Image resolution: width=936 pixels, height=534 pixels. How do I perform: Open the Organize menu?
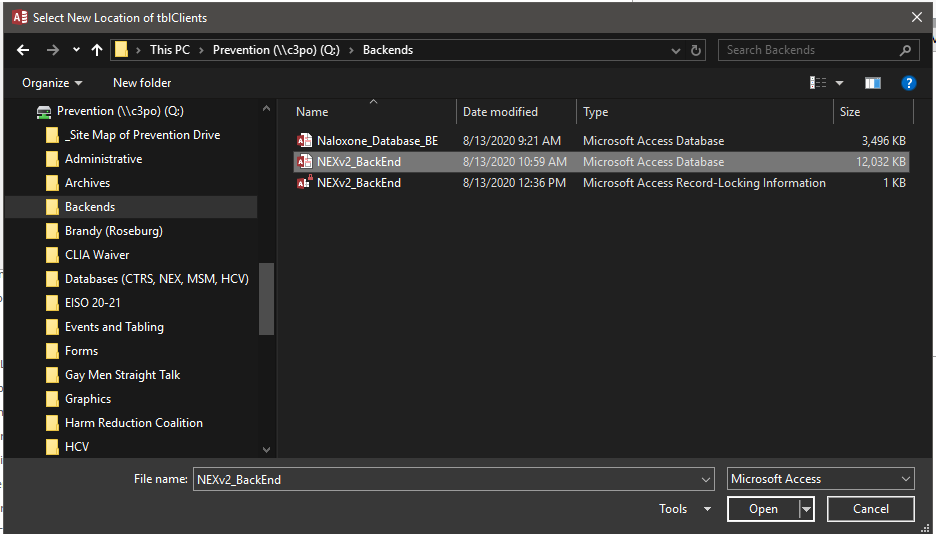(x=52, y=83)
